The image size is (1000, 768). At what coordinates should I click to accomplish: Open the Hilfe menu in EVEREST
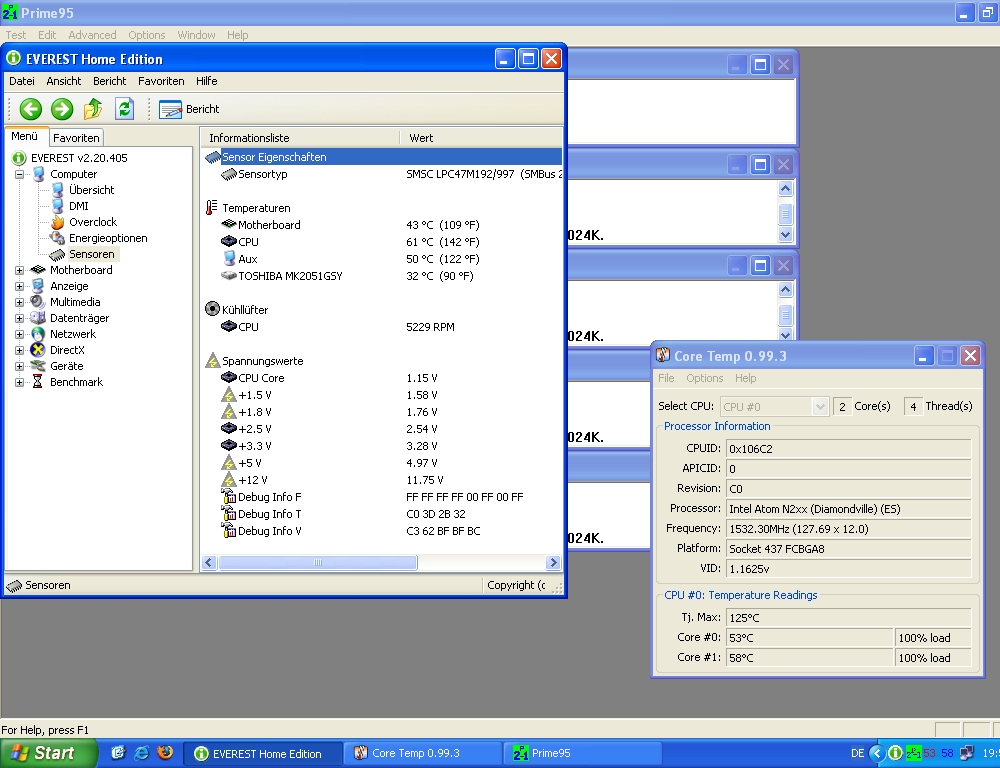207,81
